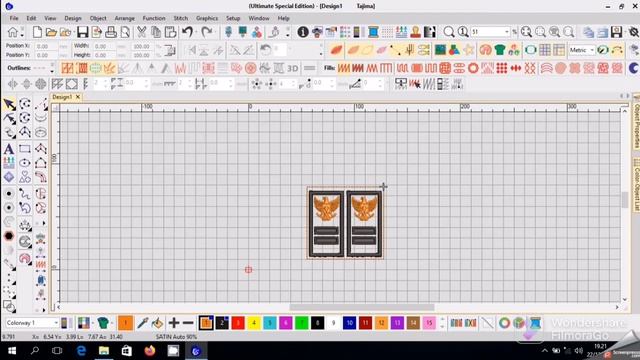
Task: Click the Position X input field
Action: tap(47, 46)
